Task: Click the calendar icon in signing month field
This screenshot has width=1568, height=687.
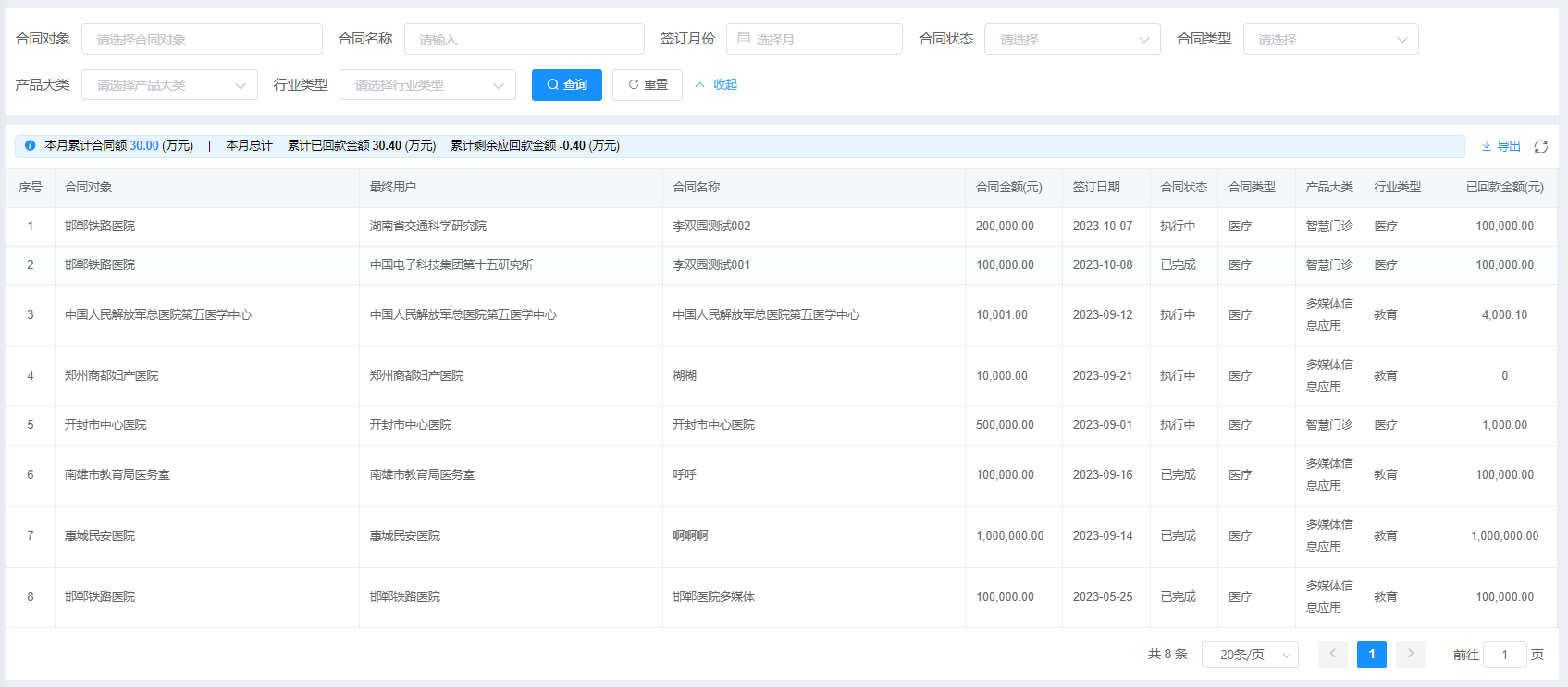Action: [x=744, y=39]
